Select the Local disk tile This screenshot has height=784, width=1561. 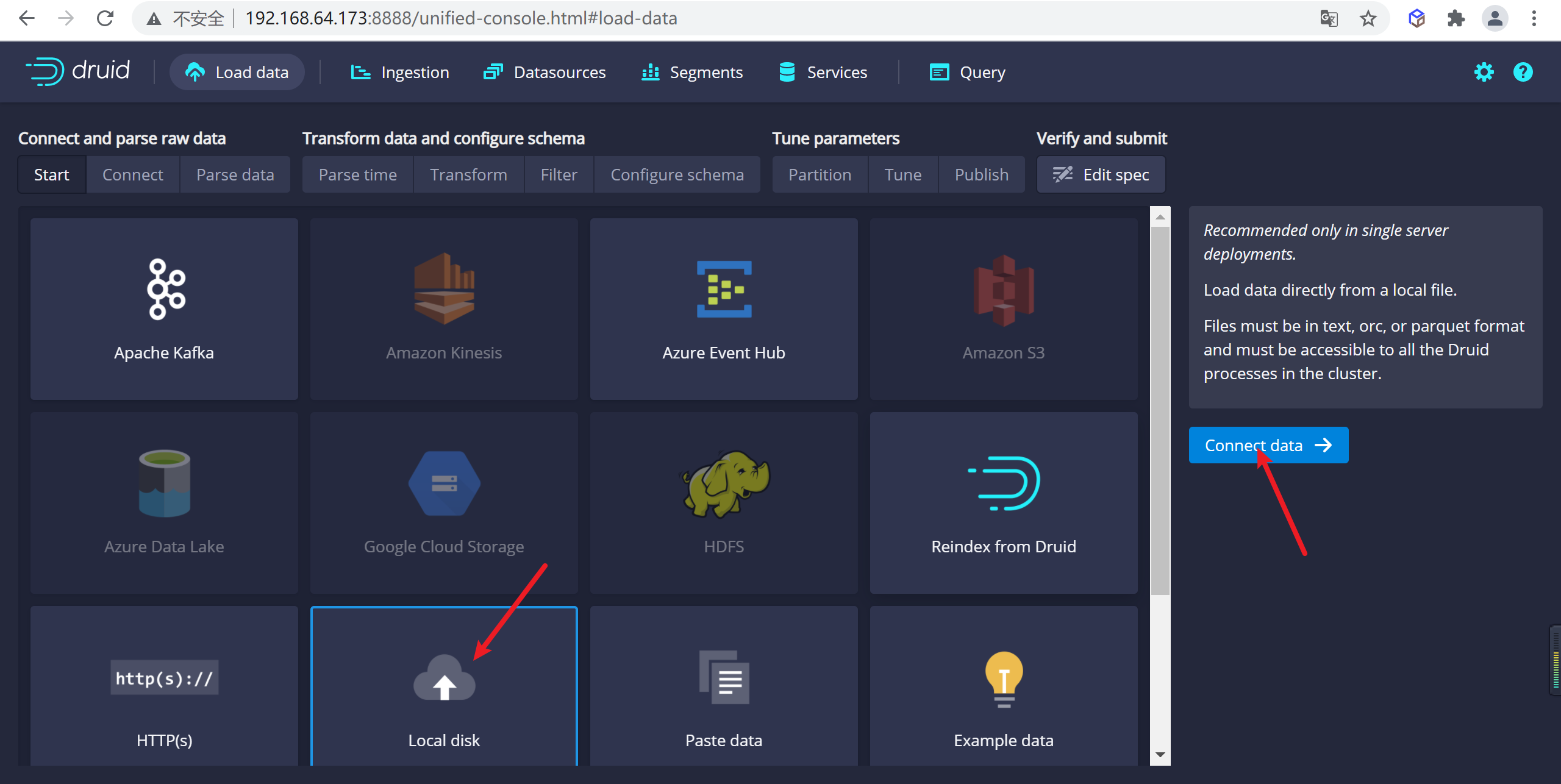pos(444,689)
